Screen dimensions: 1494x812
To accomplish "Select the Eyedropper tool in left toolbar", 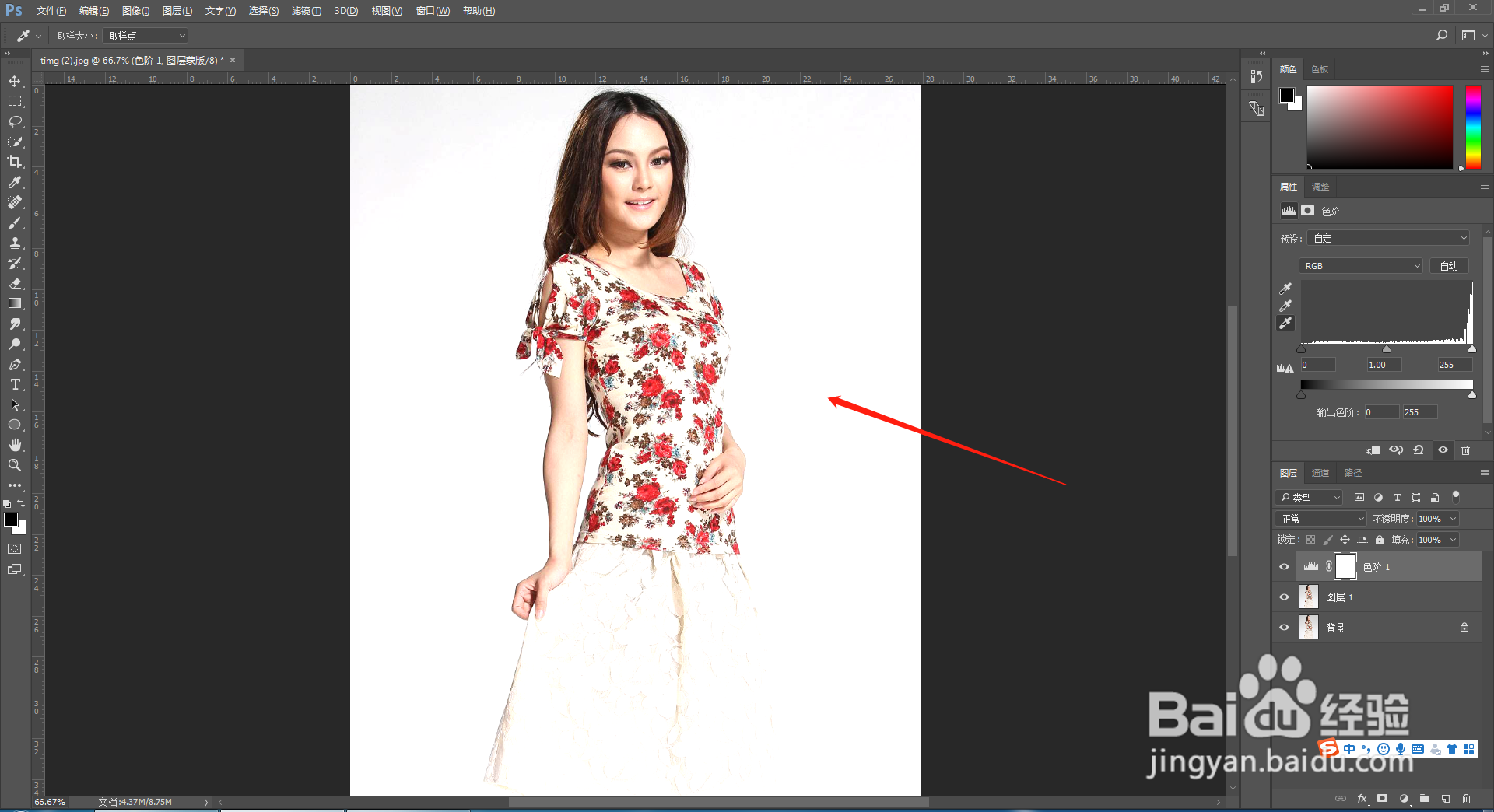I will (x=15, y=182).
